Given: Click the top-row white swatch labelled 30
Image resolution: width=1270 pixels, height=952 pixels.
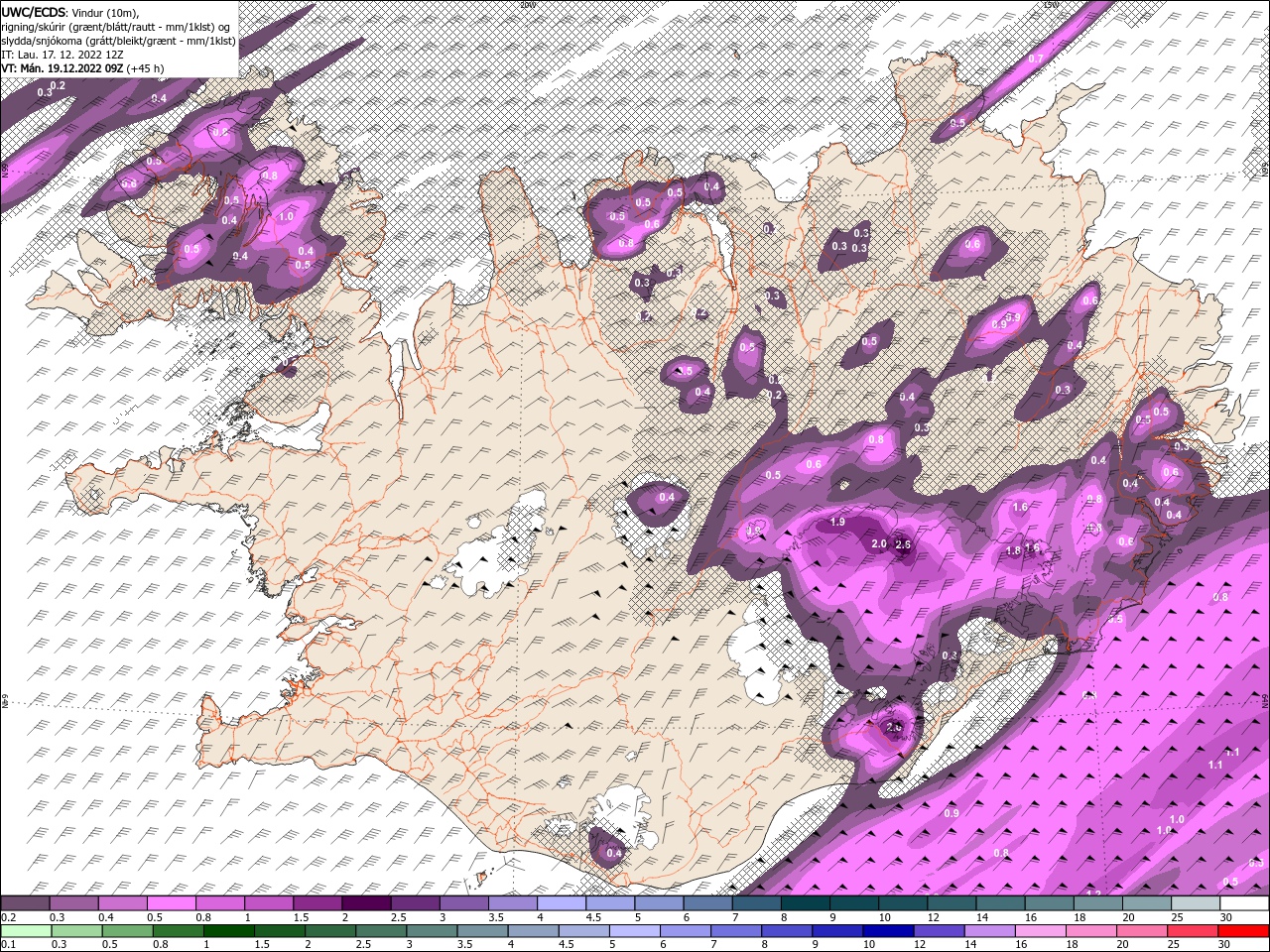Looking at the screenshot, I should click(x=1243, y=903).
